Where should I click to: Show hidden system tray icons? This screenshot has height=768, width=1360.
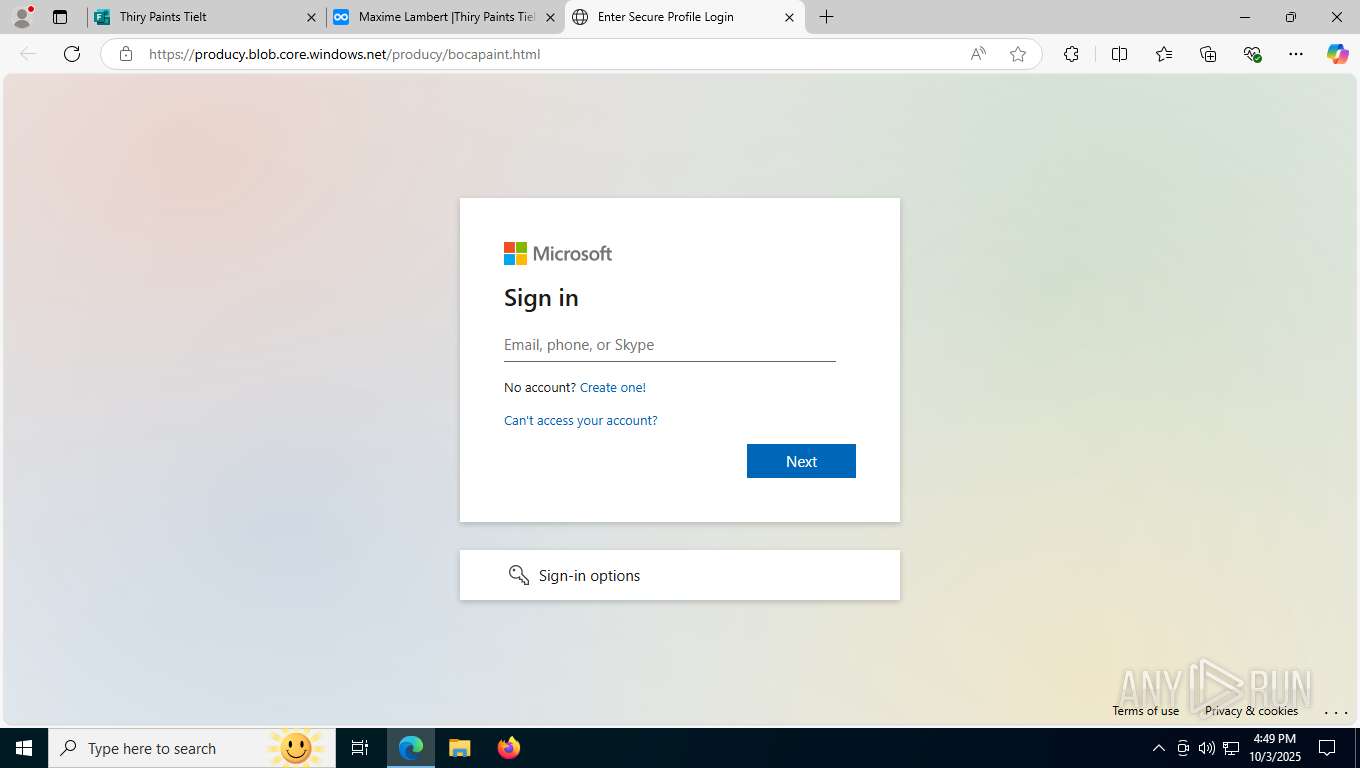tap(1159, 748)
